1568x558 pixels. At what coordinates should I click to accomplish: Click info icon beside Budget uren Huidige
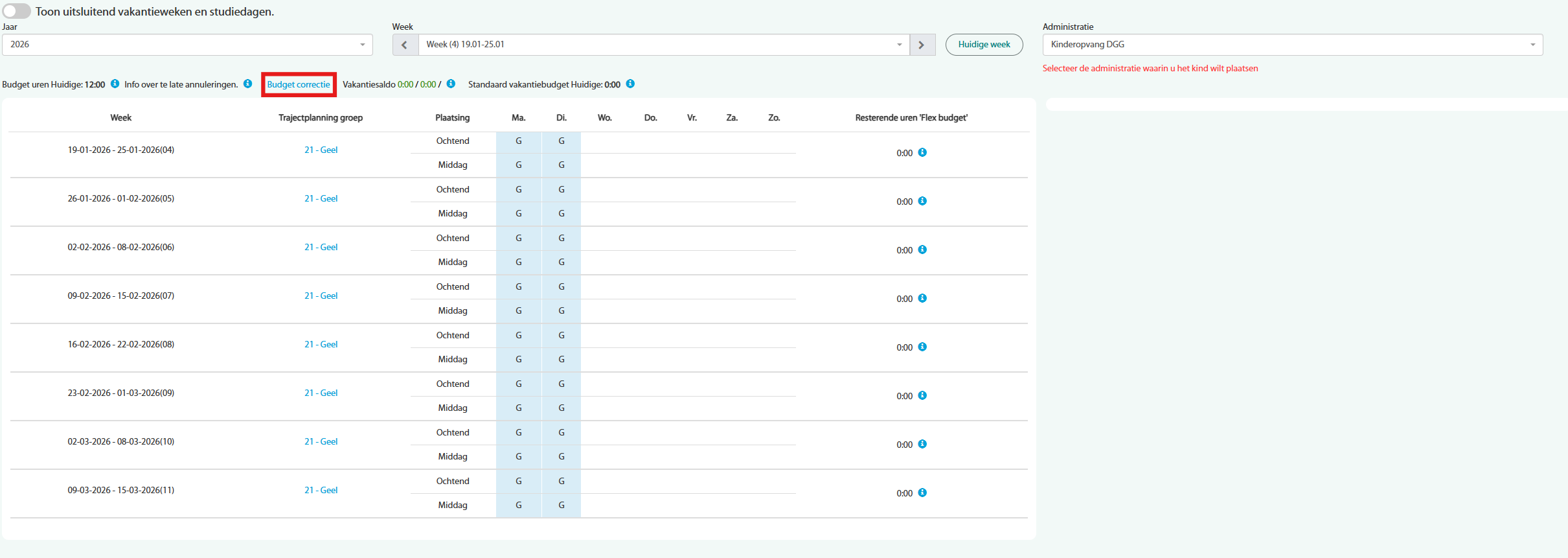click(x=115, y=84)
